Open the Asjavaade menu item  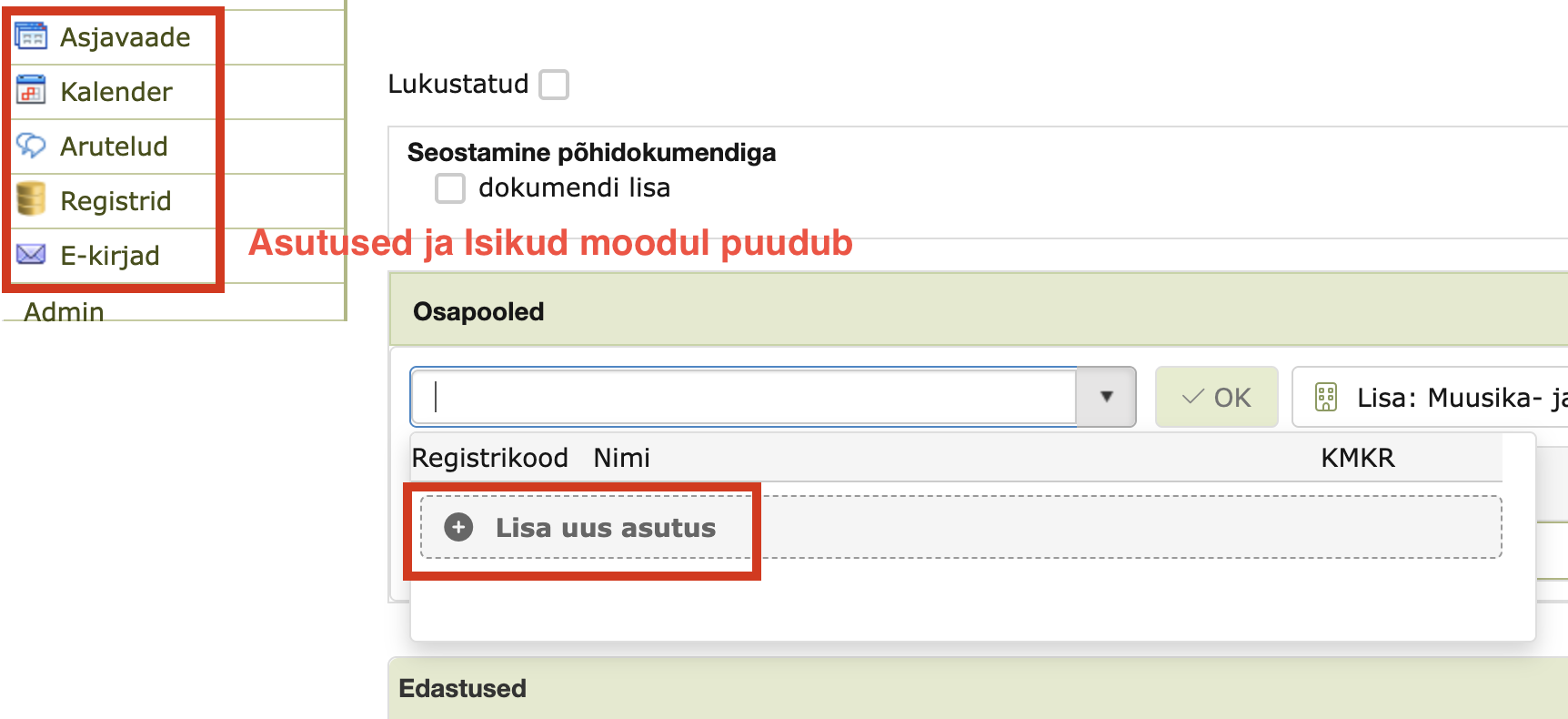[126, 37]
